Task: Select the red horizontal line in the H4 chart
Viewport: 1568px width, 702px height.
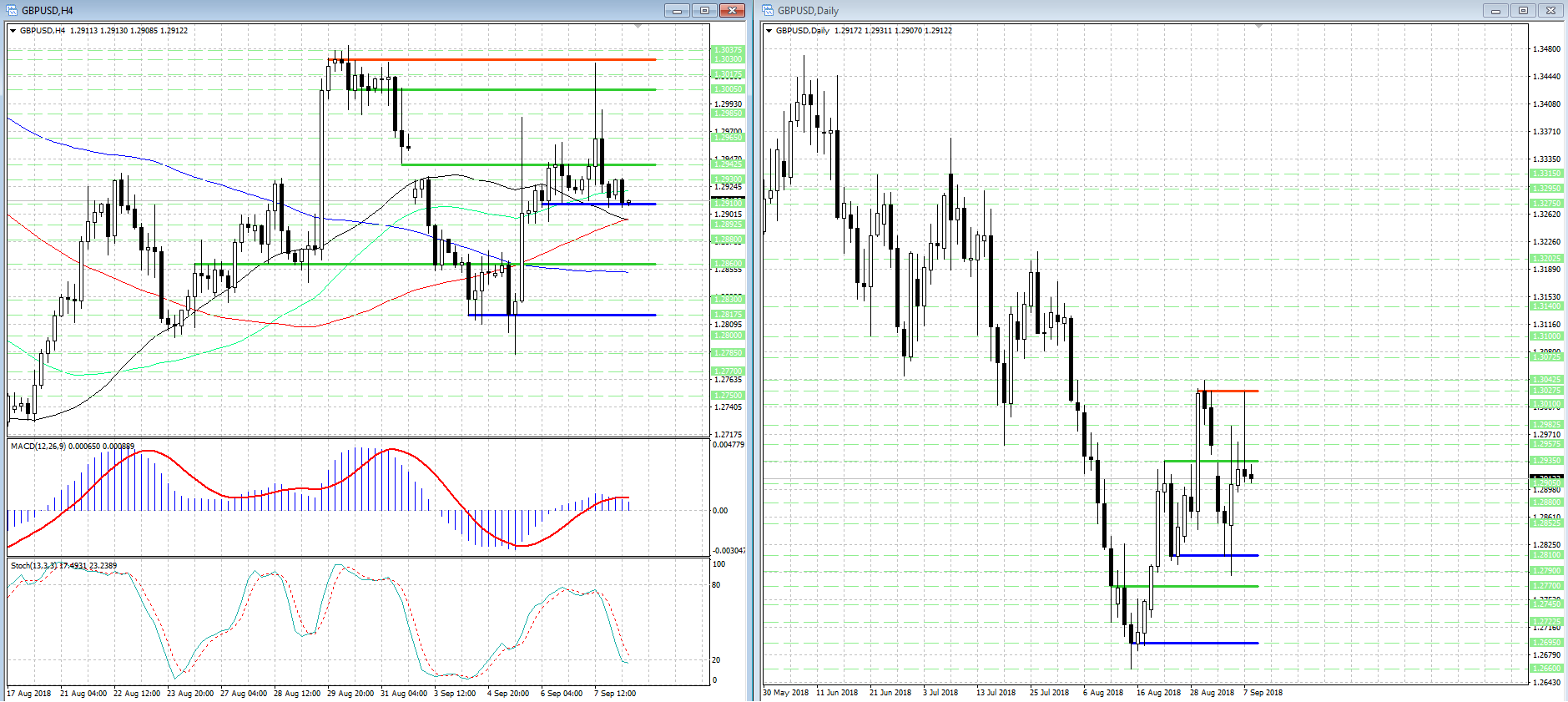Action: [x=494, y=59]
